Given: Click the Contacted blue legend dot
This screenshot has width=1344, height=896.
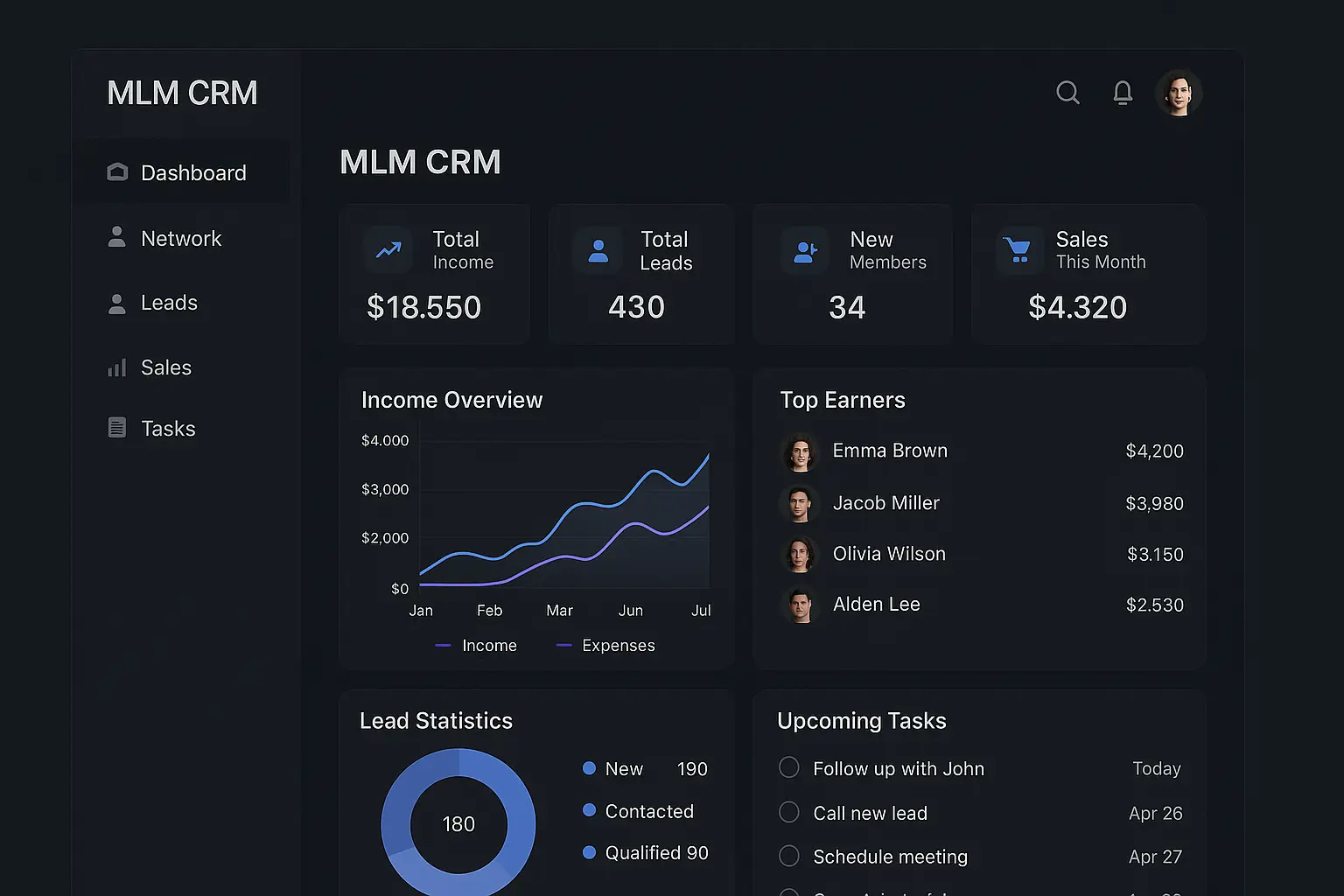Looking at the screenshot, I should 589,810.
